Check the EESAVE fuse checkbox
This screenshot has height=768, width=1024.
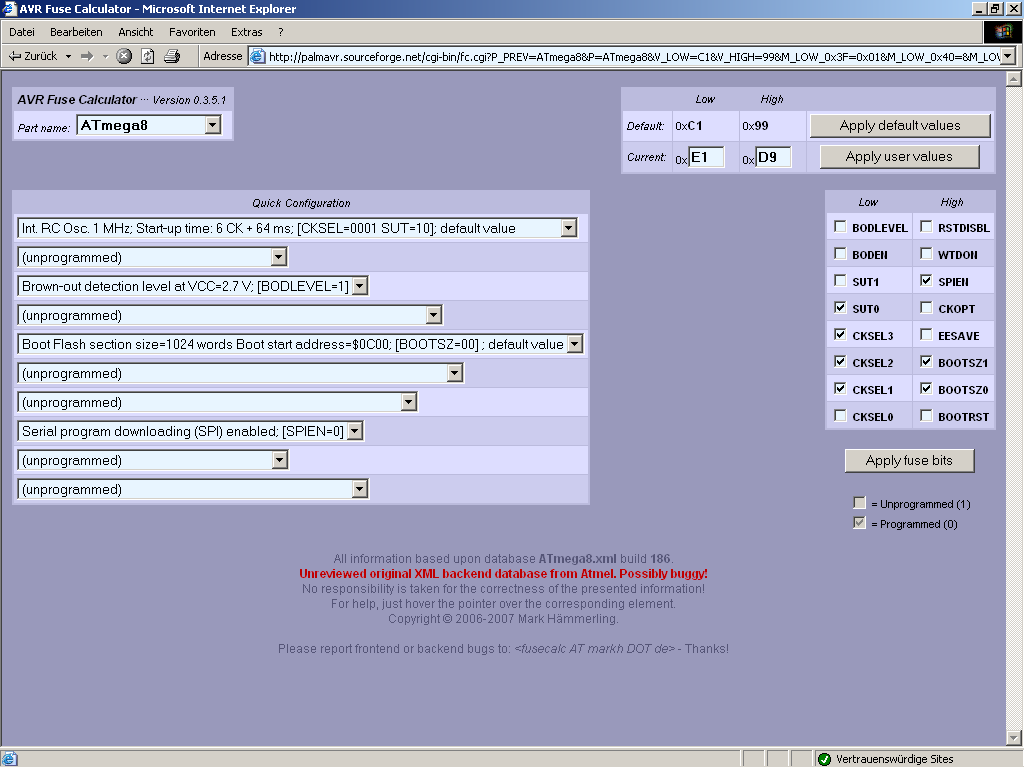(926, 334)
